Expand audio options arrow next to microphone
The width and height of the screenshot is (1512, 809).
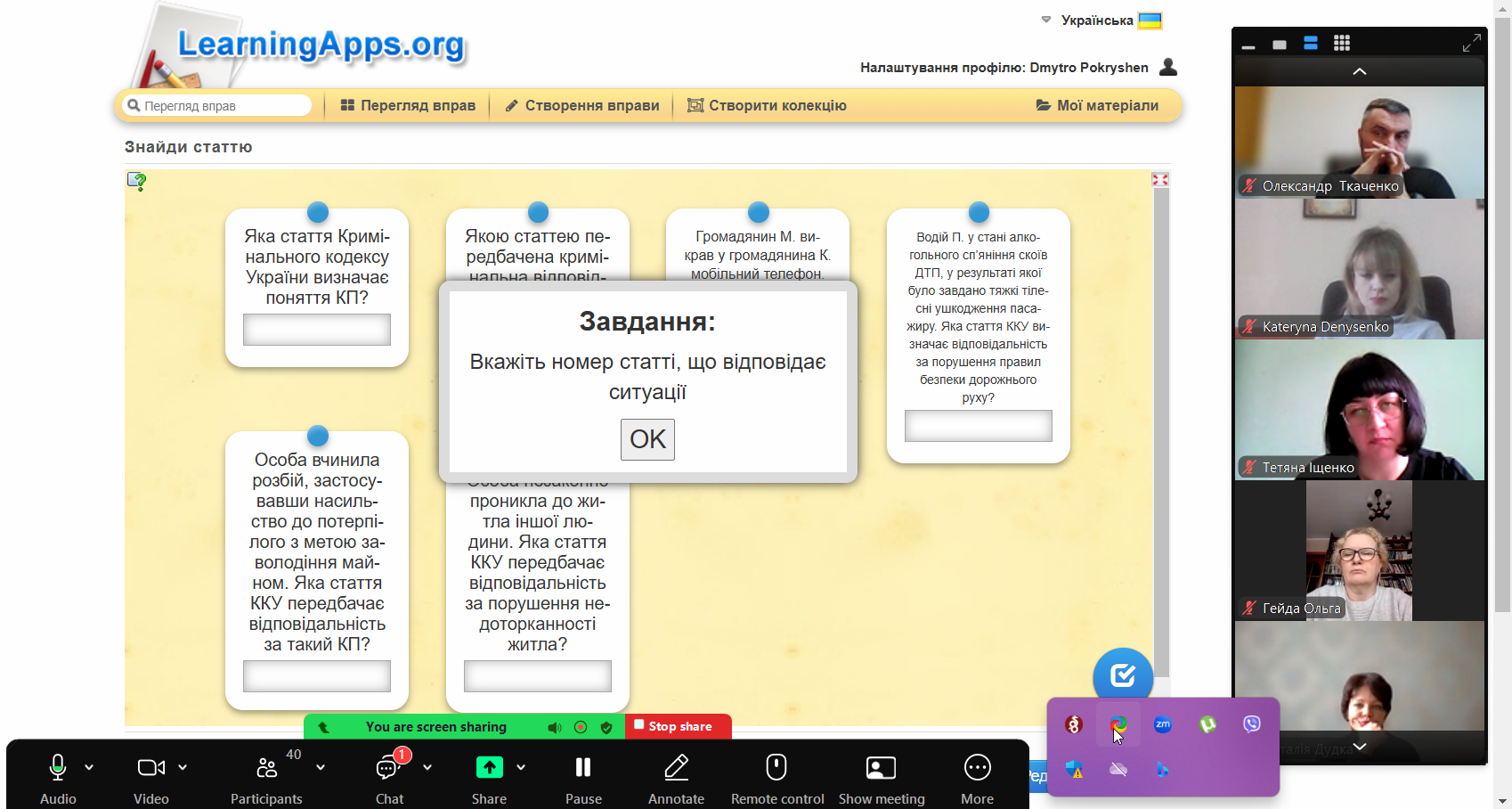coord(89,767)
